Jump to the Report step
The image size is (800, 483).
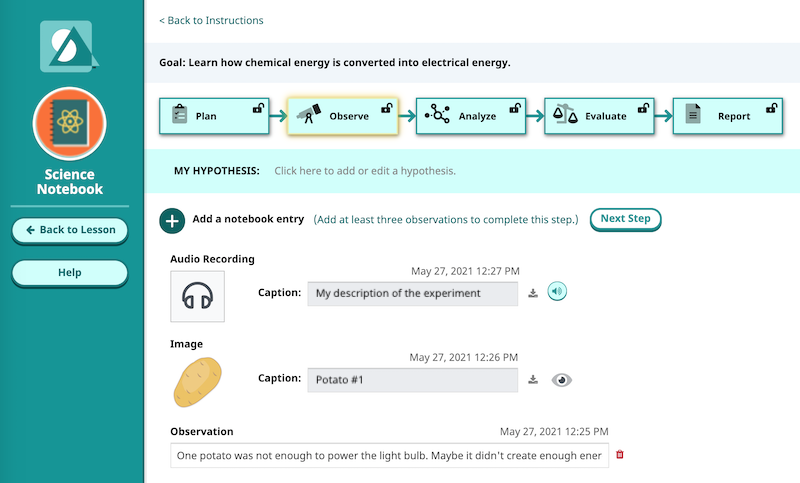coord(726,116)
